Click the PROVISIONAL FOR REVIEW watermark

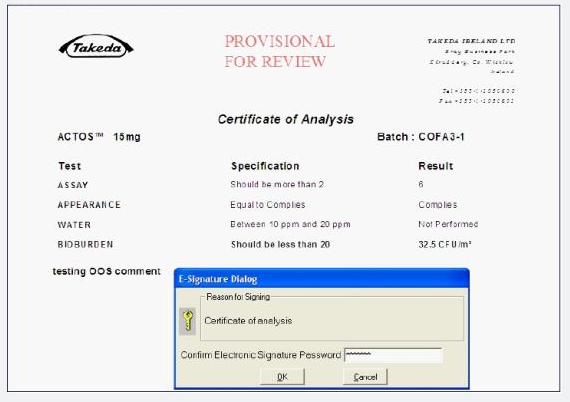coord(280,51)
